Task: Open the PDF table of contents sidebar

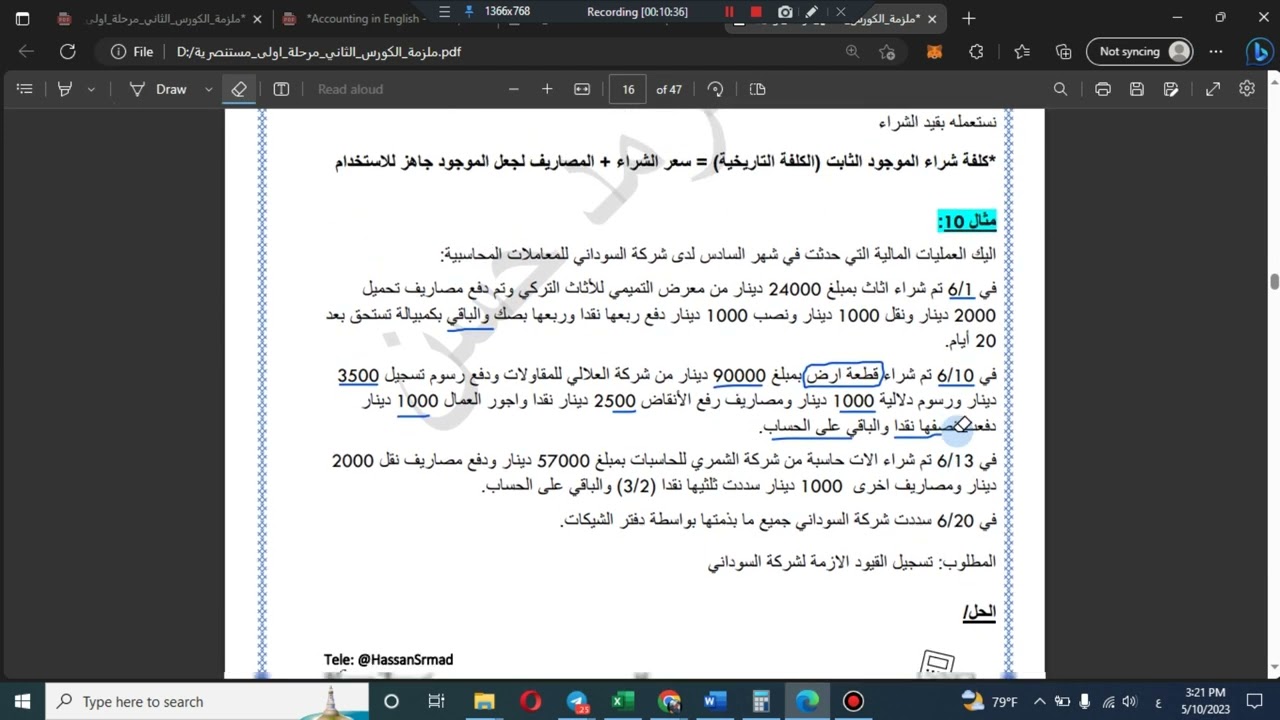Action: [25, 89]
